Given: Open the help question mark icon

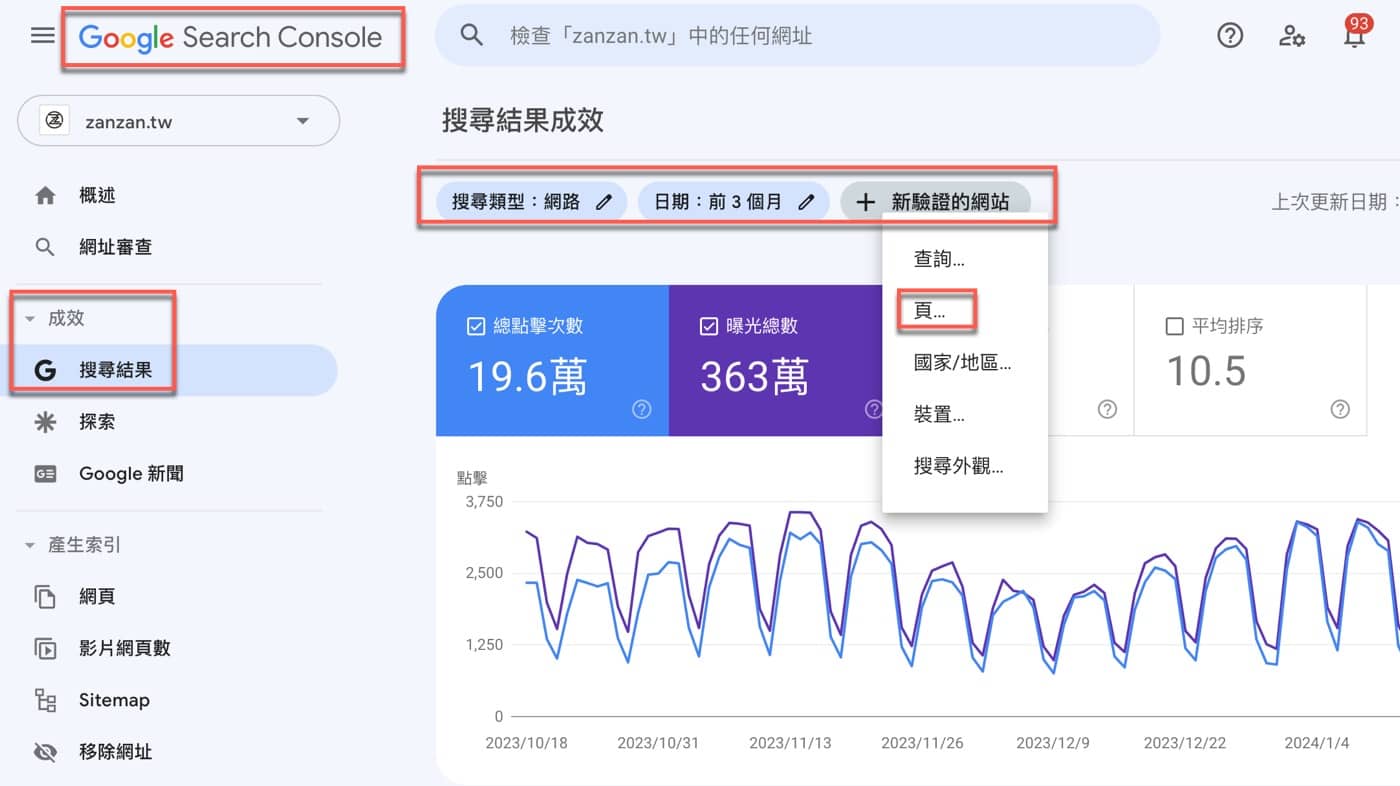Looking at the screenshot, I should [x=1230, y=36].
